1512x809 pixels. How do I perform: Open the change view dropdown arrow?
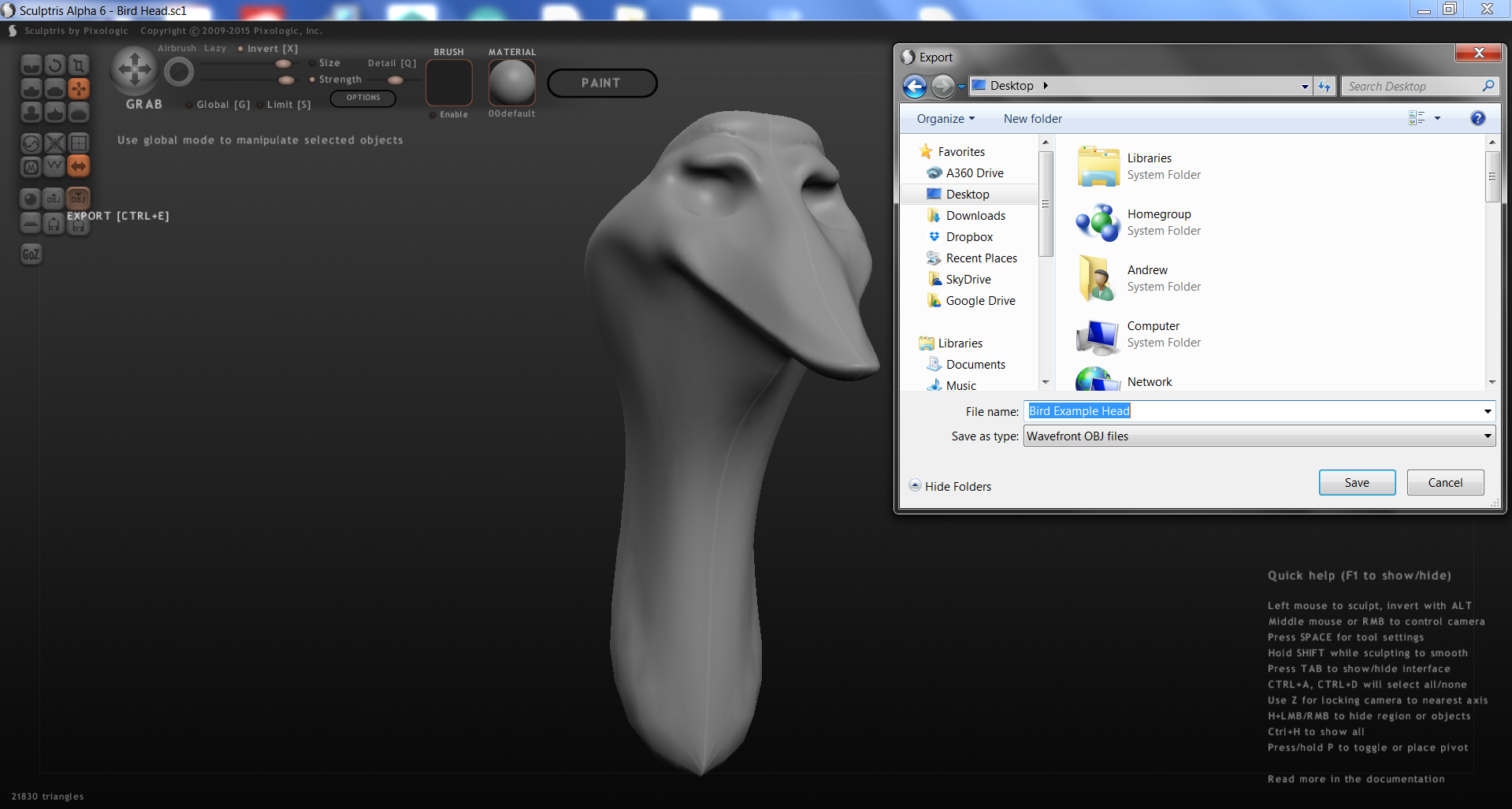tap(1437, 118)
